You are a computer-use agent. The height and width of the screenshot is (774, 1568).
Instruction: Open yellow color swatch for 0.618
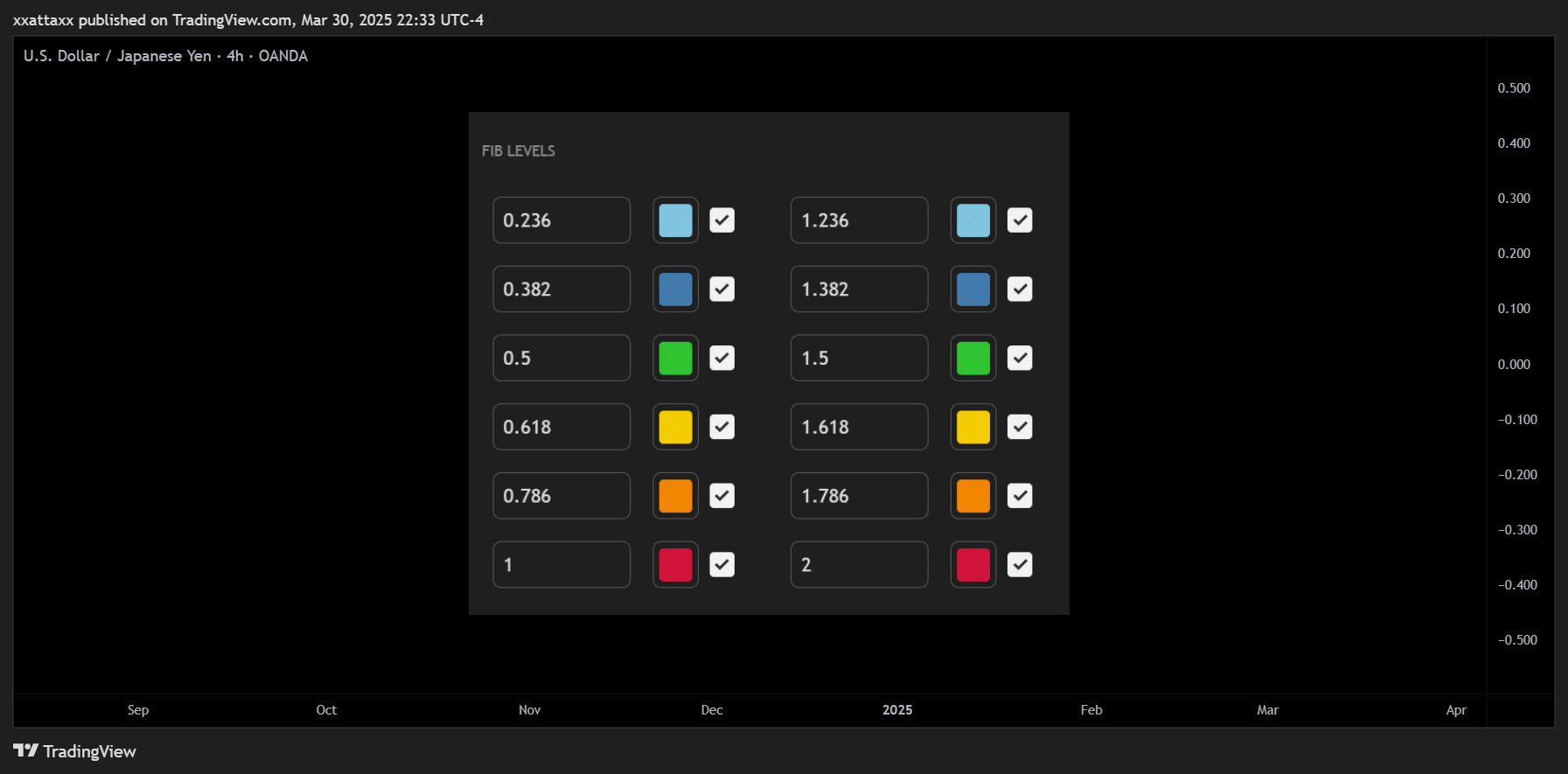click(x=675, y=427)
